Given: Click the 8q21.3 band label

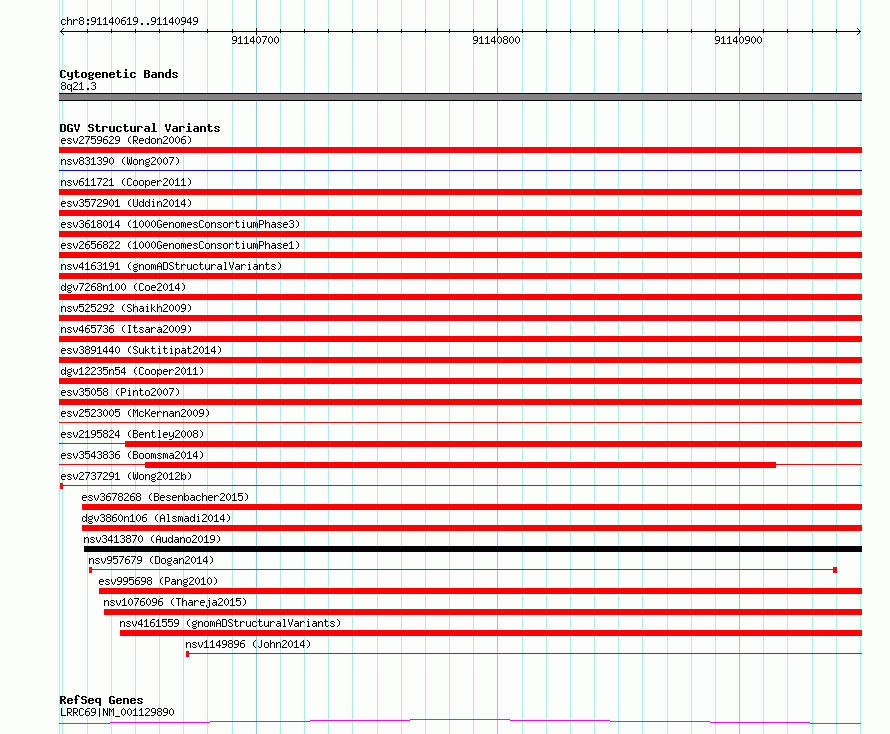Looking at the screenshot, I should point(78,86).
